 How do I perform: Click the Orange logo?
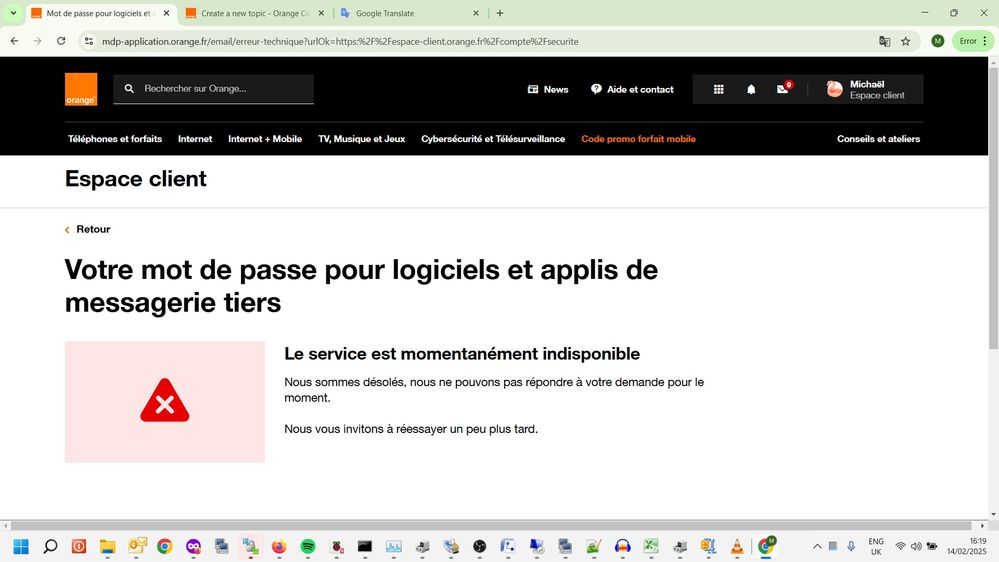point(81,89)
